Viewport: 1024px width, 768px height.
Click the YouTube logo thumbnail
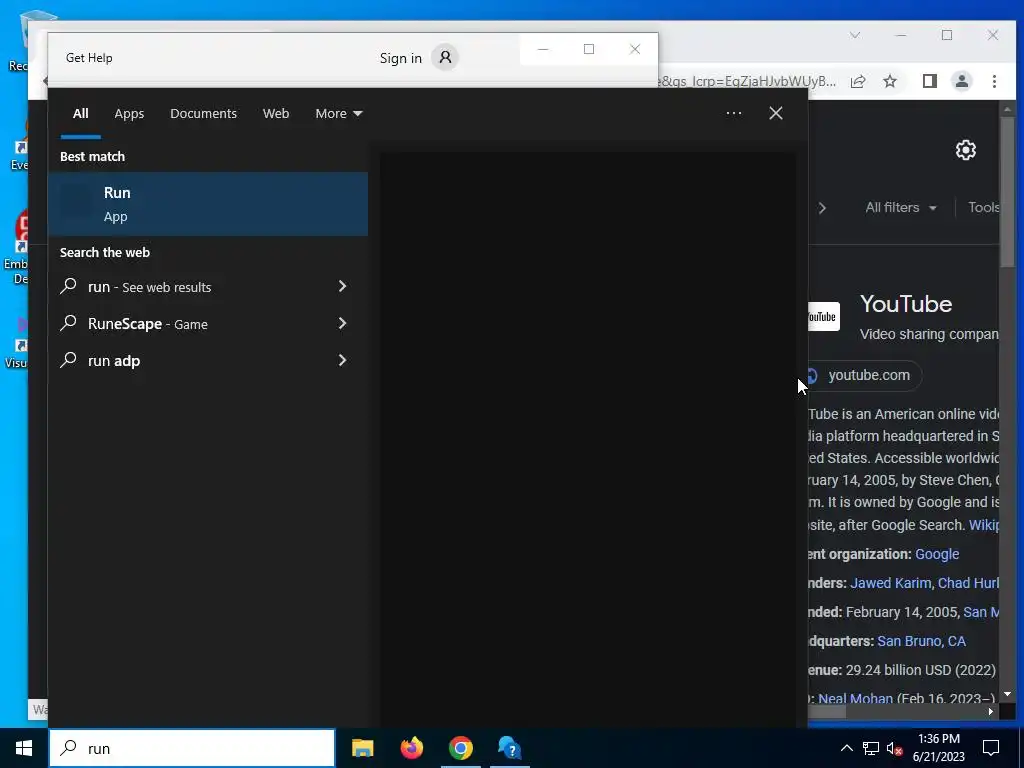click(x=824, y=317)
